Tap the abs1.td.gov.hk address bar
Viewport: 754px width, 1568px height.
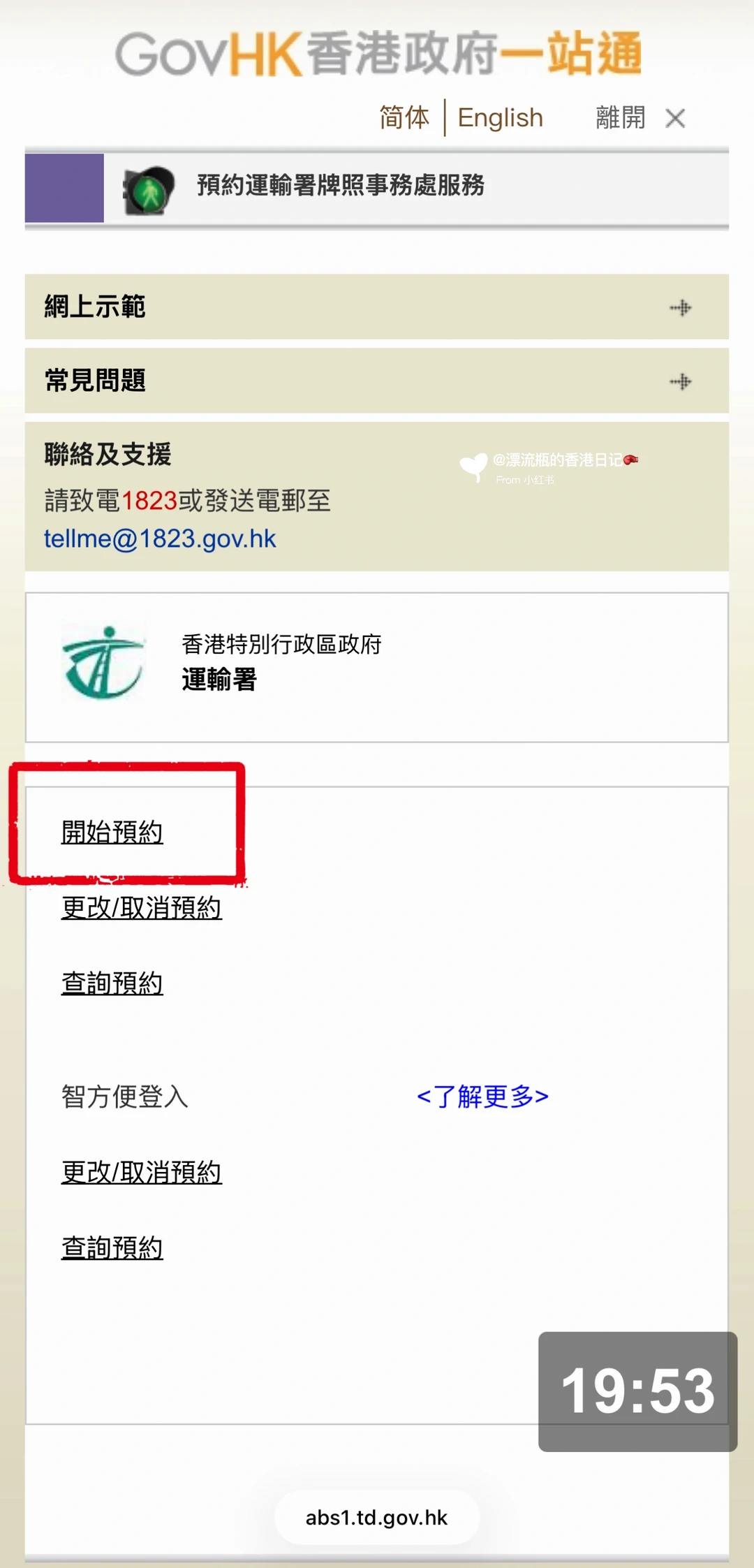(377, 1517)
